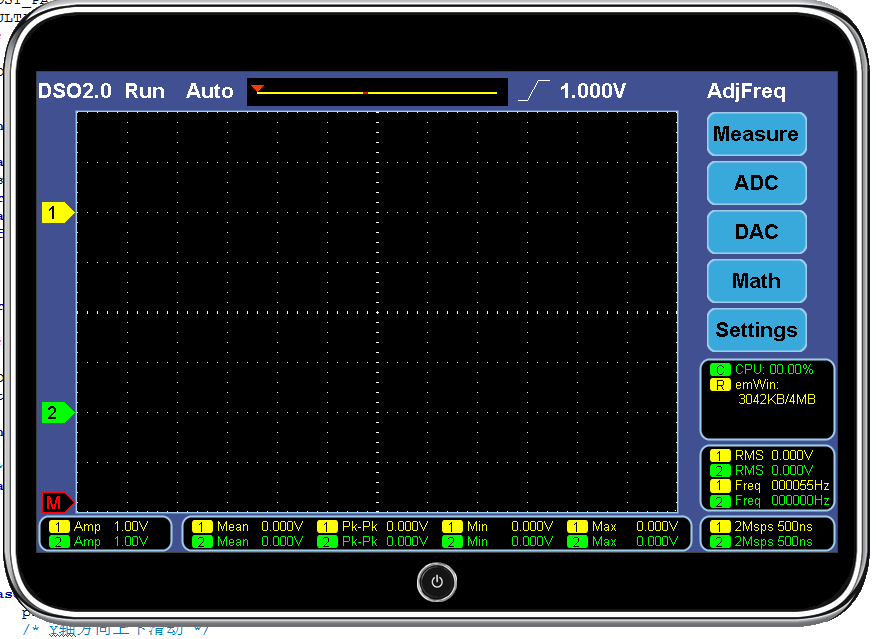Viewport: 876px width, 639px height.
Task: Click yellow 1 badge beside Mean
Action: [x=202, y=527]
